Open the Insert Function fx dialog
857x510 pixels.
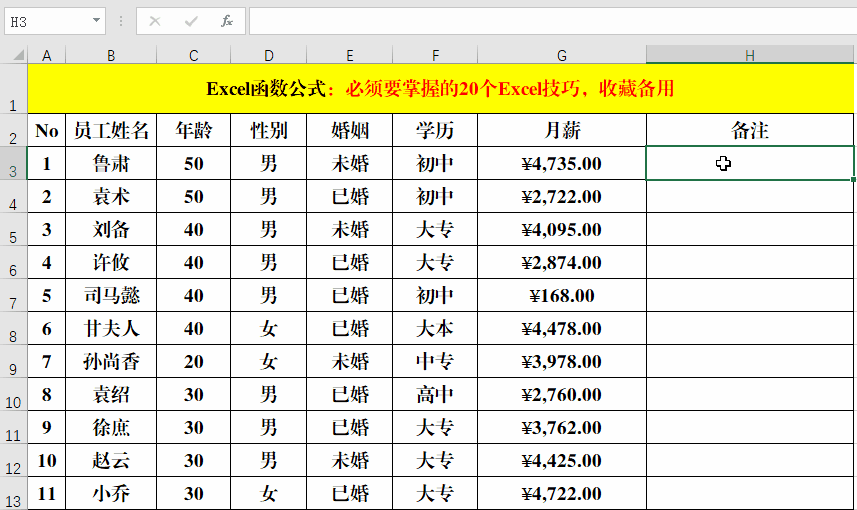coord(227,21)
